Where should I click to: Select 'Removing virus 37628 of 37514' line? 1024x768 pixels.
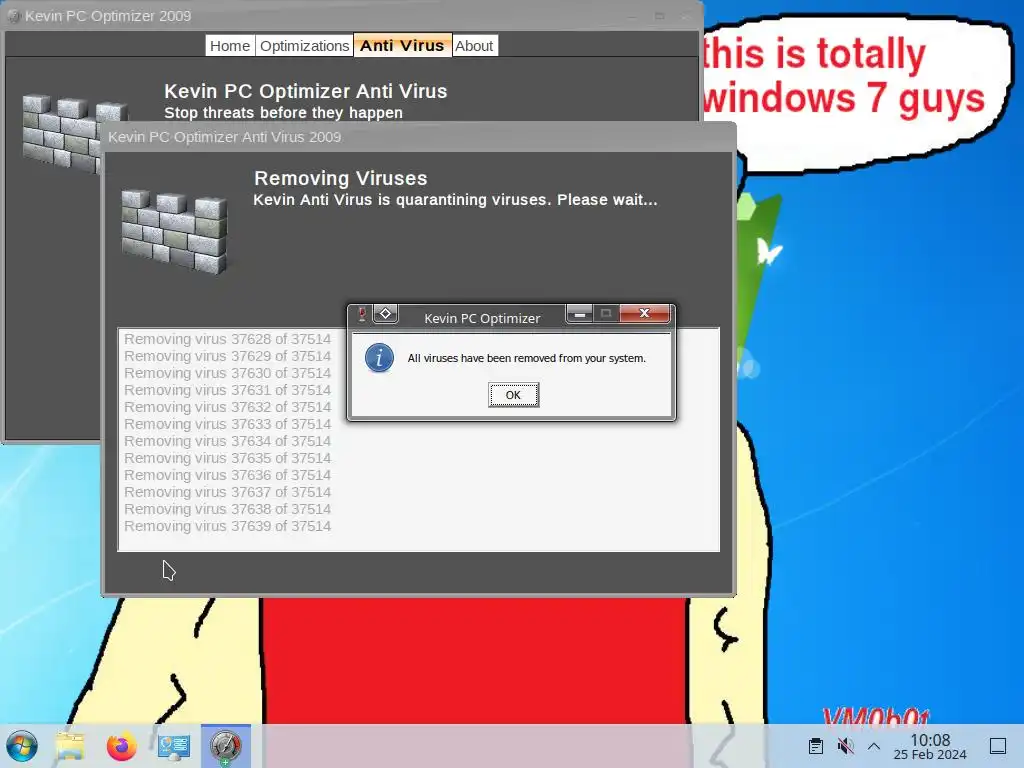click(x=227, y=339)
